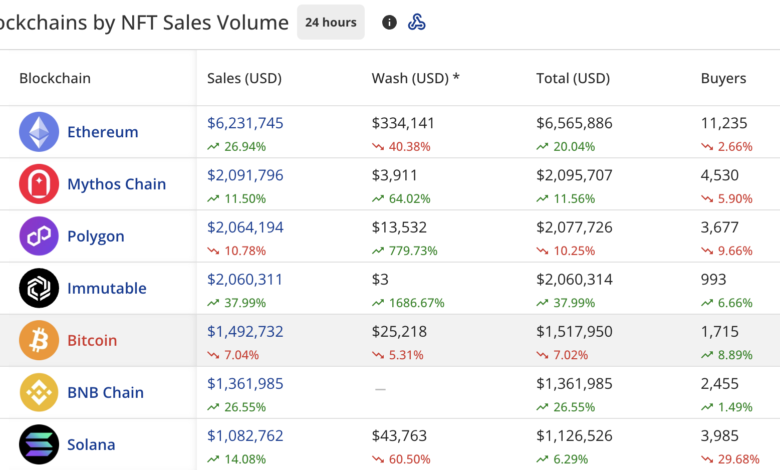Sort by the Buyers column header
Image resolution: width=780 pixels, height=470 pixels.
pos(723,78)
